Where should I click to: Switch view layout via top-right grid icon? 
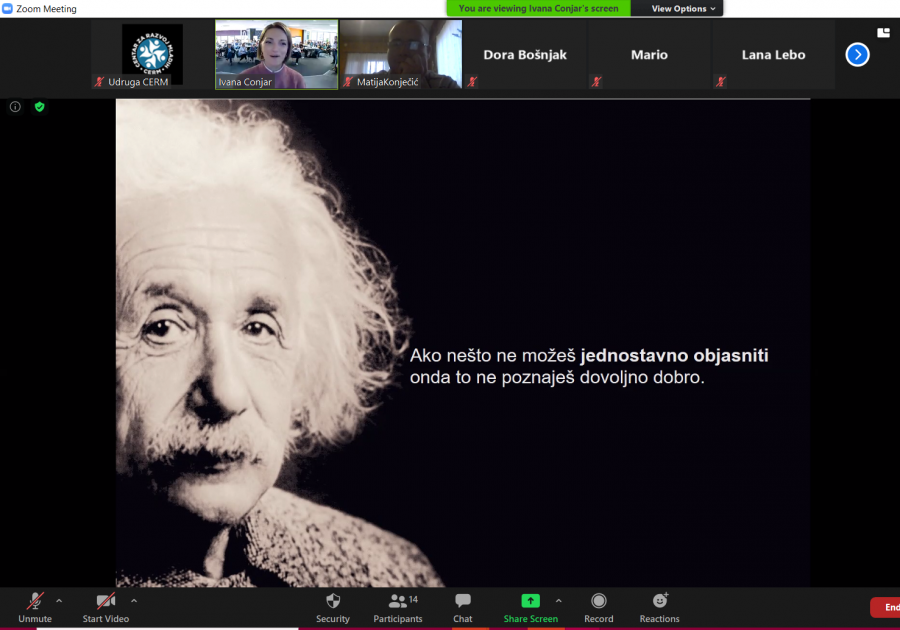coord(883,33)
